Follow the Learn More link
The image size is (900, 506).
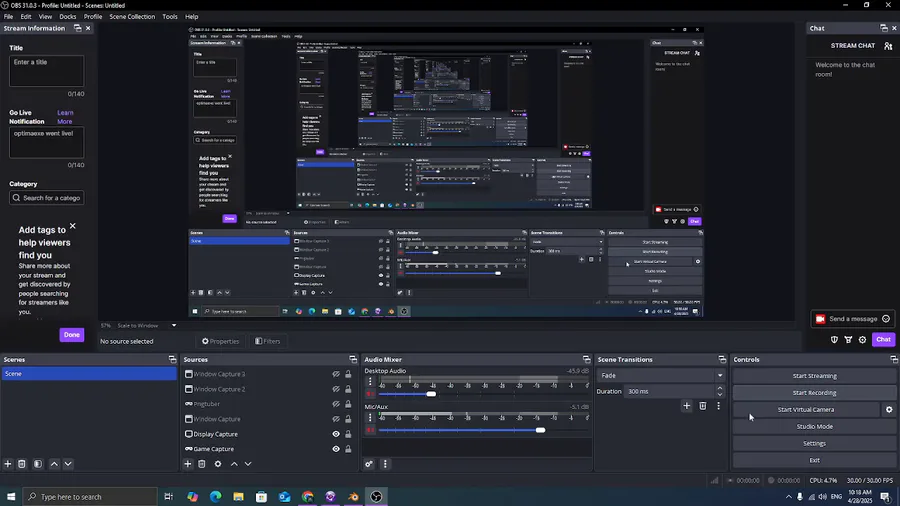[65, 117]
